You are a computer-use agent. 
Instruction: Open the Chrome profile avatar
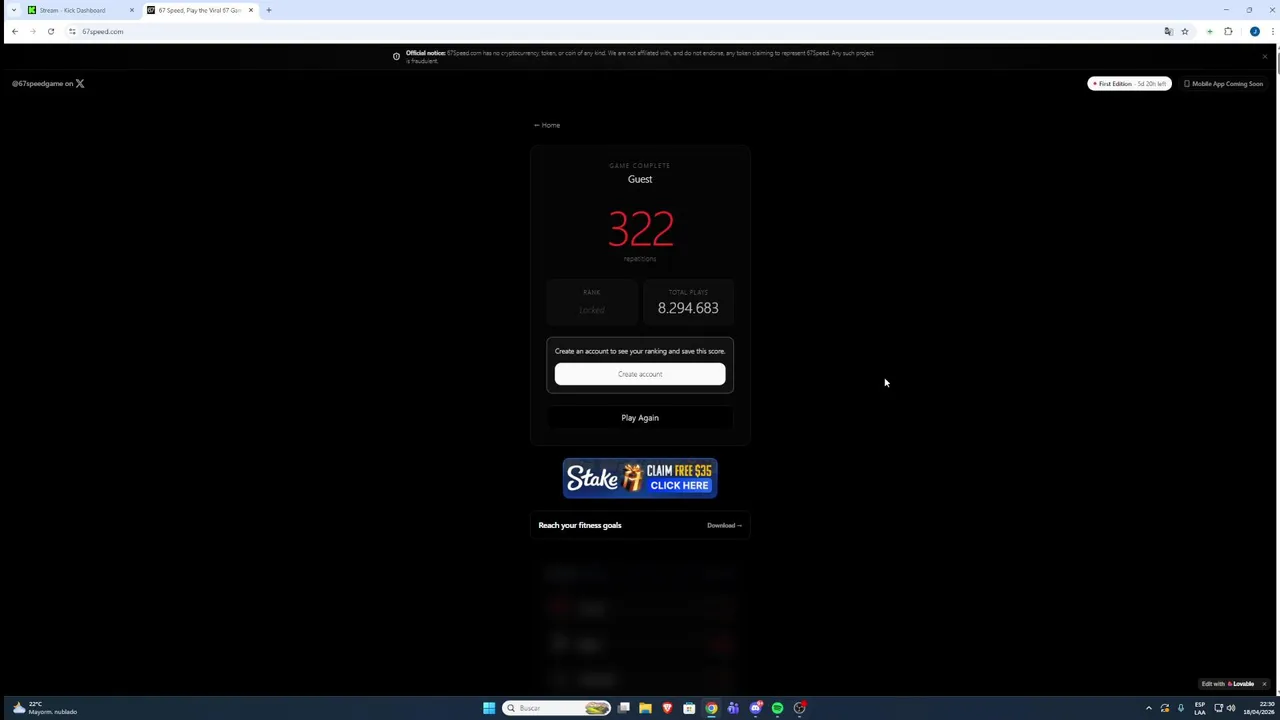click(1255, 31)
